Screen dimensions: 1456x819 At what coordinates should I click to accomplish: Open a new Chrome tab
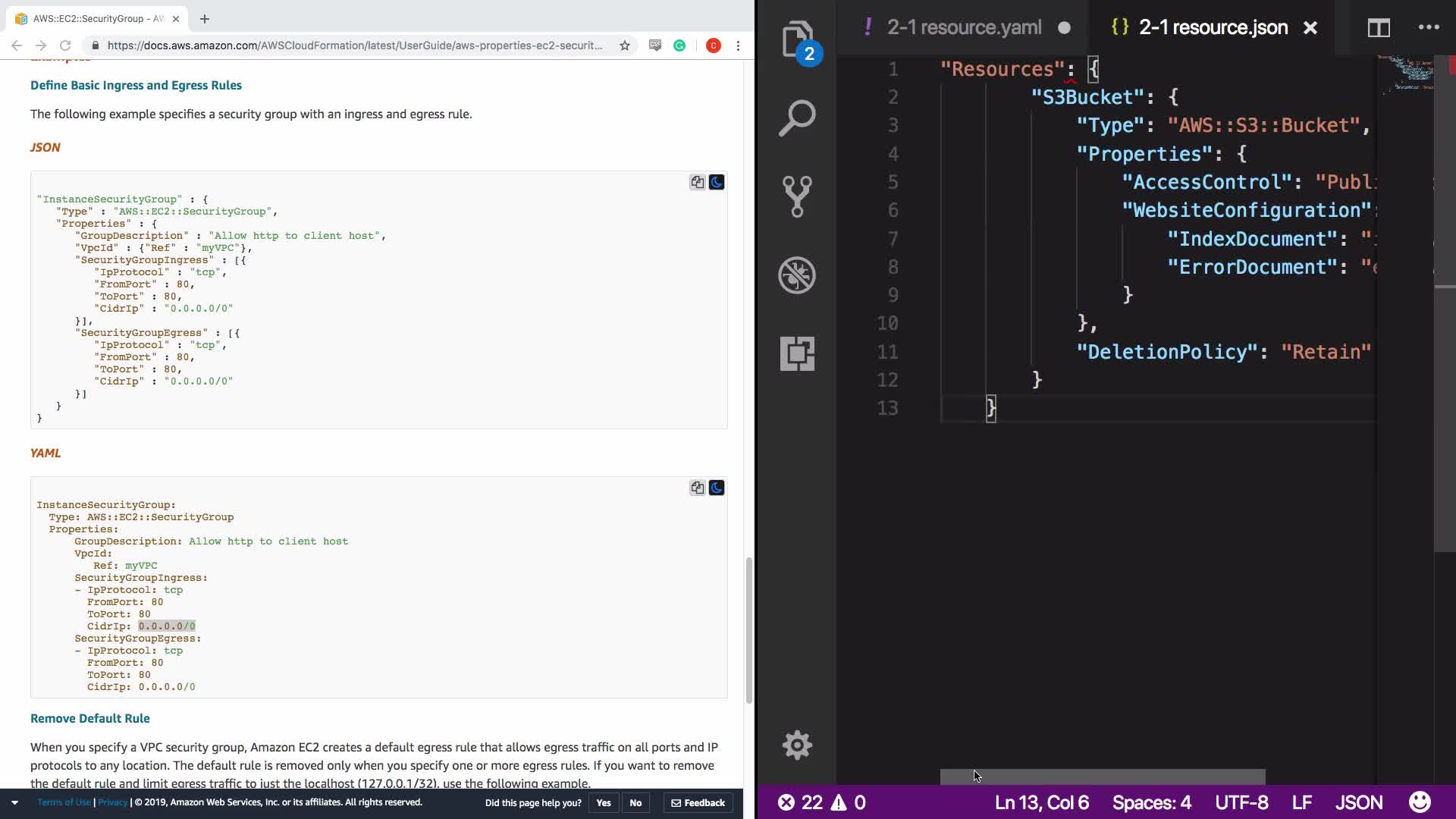click(x=205, y=18)
